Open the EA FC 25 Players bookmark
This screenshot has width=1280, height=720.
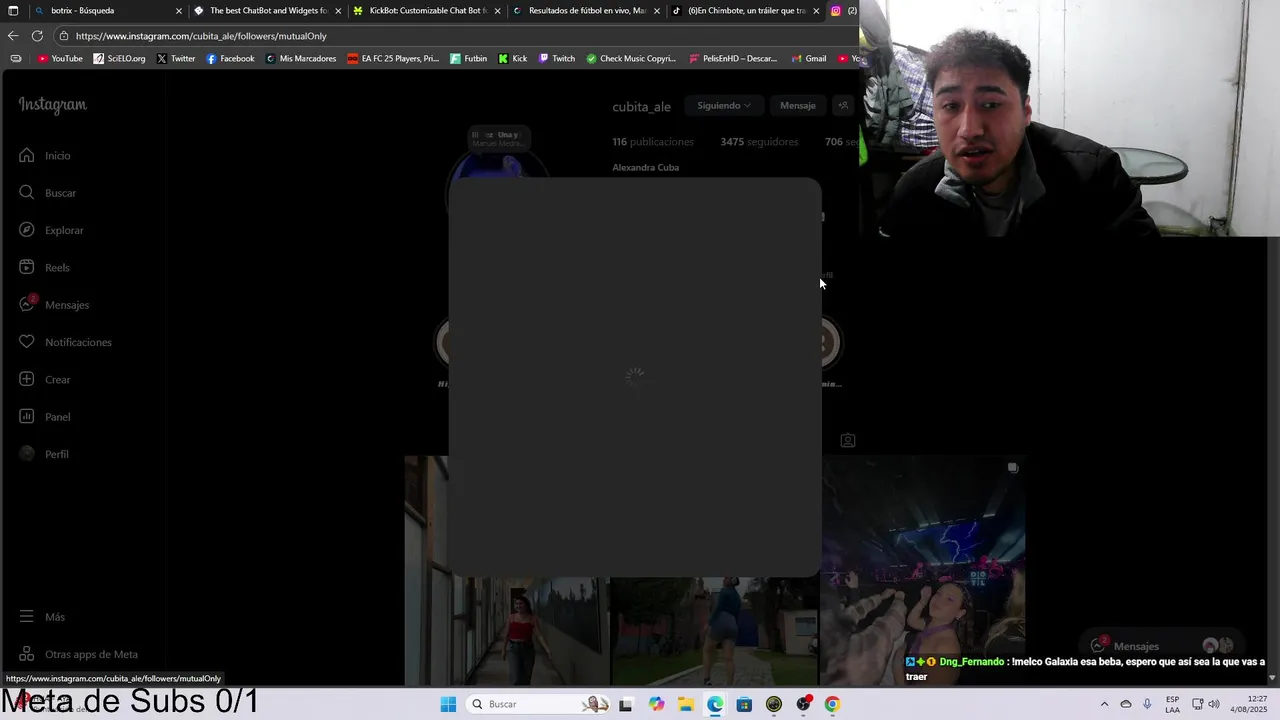tap(393, 59)
